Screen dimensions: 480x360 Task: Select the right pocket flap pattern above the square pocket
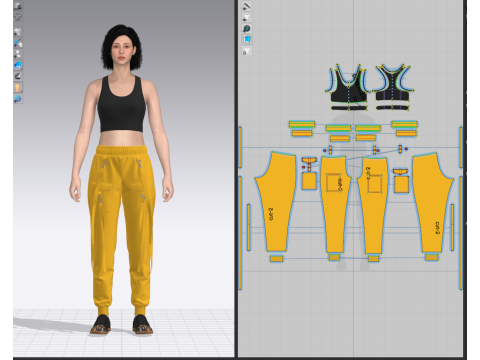[400, 172]
